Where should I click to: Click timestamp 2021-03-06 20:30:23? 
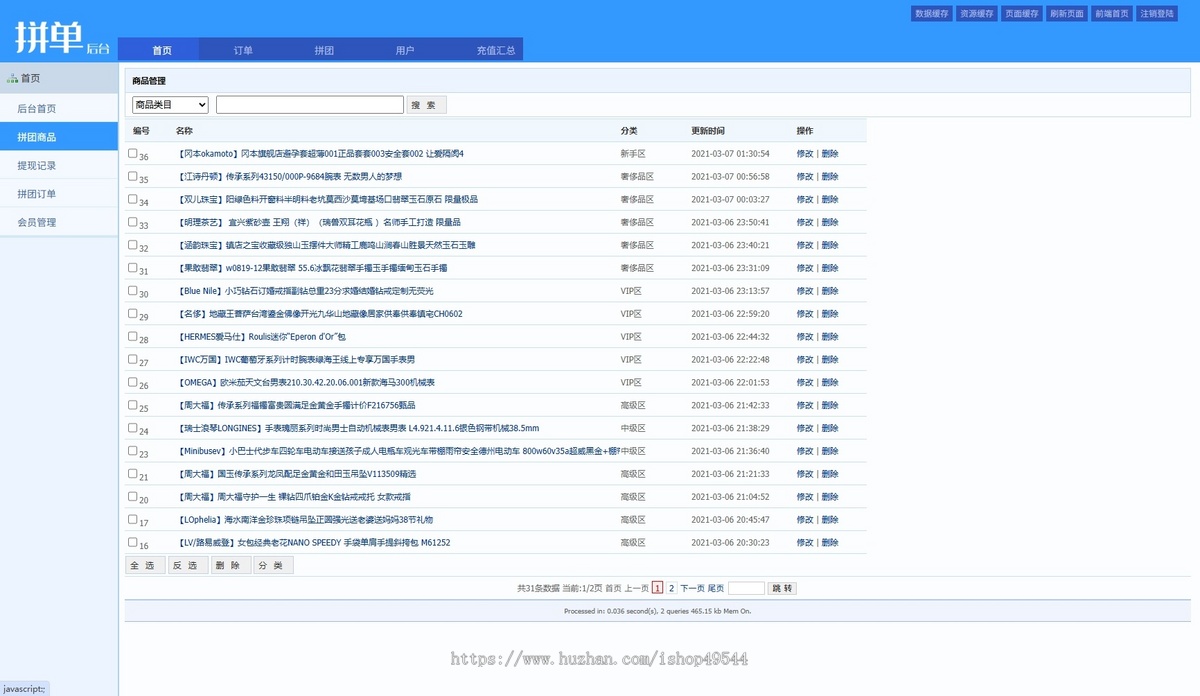pos(730,542)
